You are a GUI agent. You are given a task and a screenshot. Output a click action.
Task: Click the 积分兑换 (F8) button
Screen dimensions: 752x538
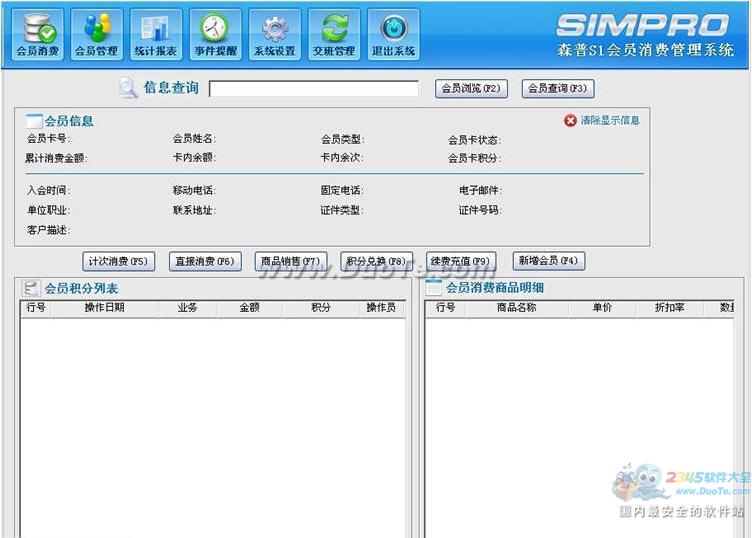click(x=376, y=261)
